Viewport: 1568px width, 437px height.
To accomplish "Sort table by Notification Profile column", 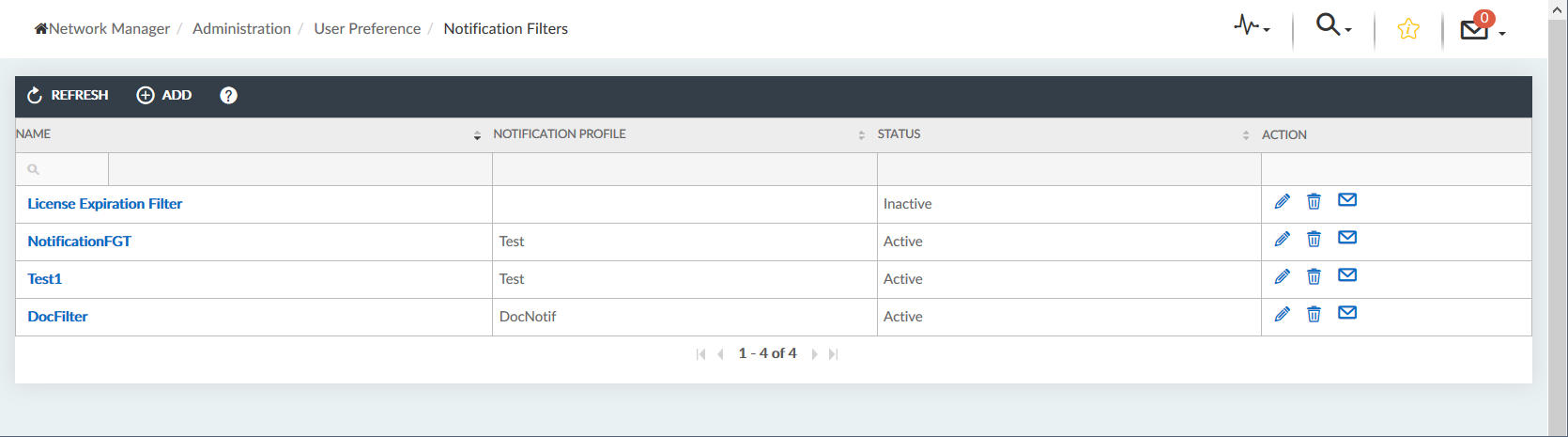I will [861, 135].
